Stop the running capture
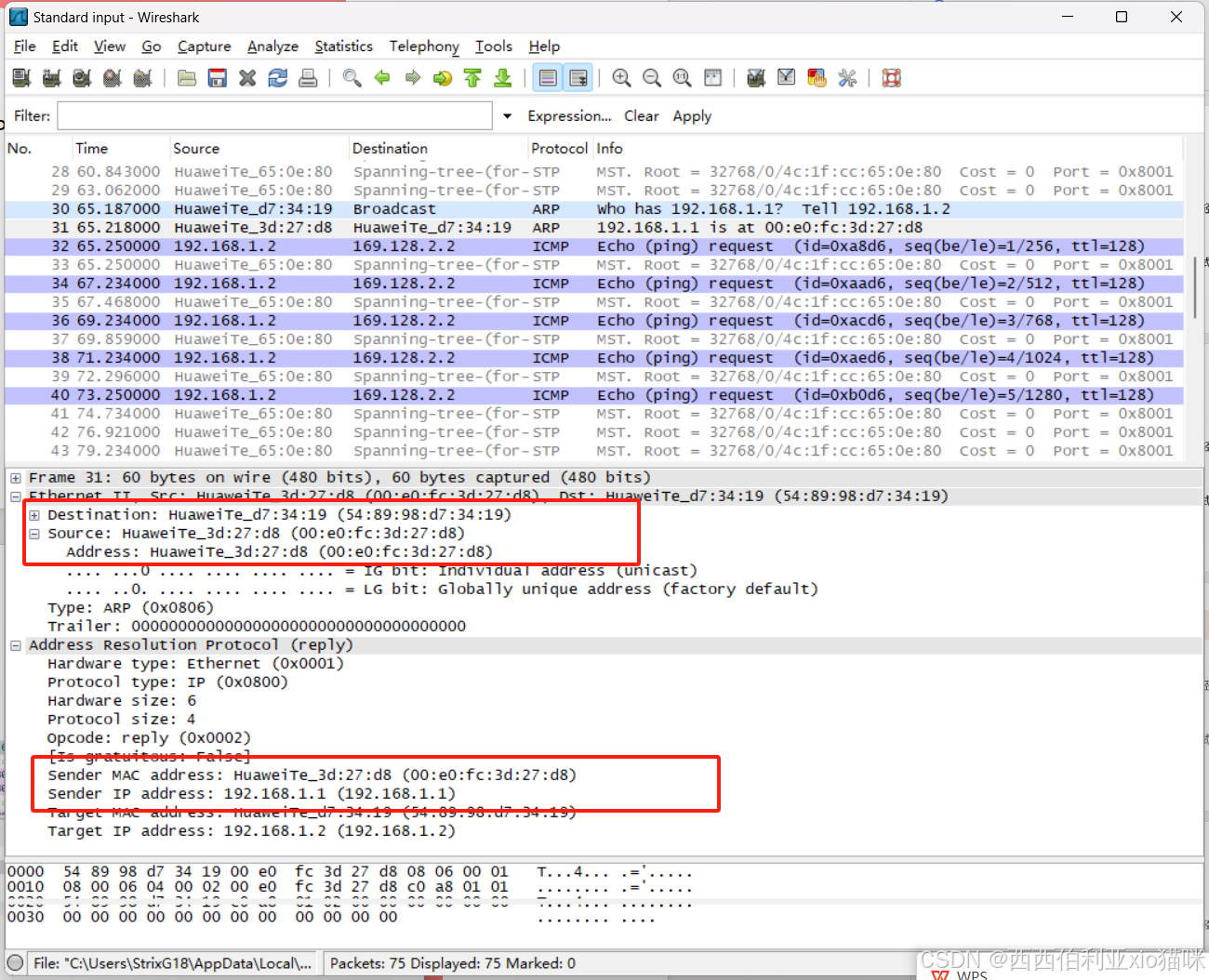 (112, 78)
